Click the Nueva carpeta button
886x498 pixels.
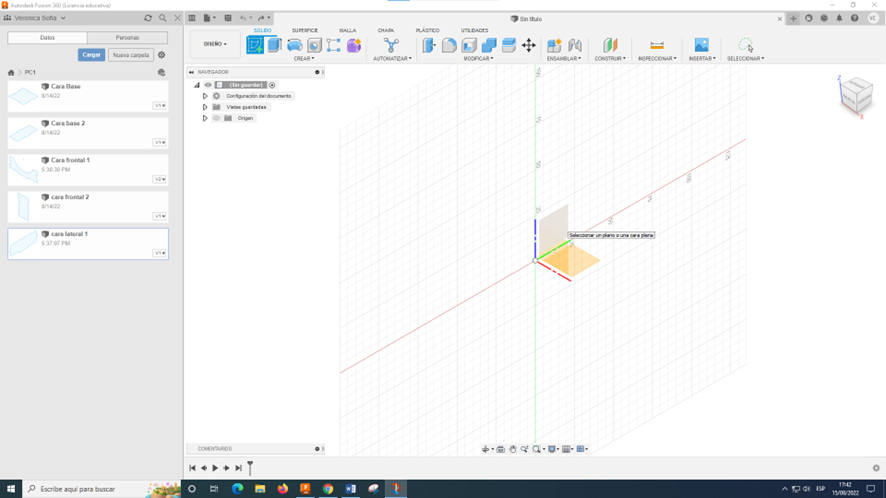pyautogui.click(x=131, y=55)
